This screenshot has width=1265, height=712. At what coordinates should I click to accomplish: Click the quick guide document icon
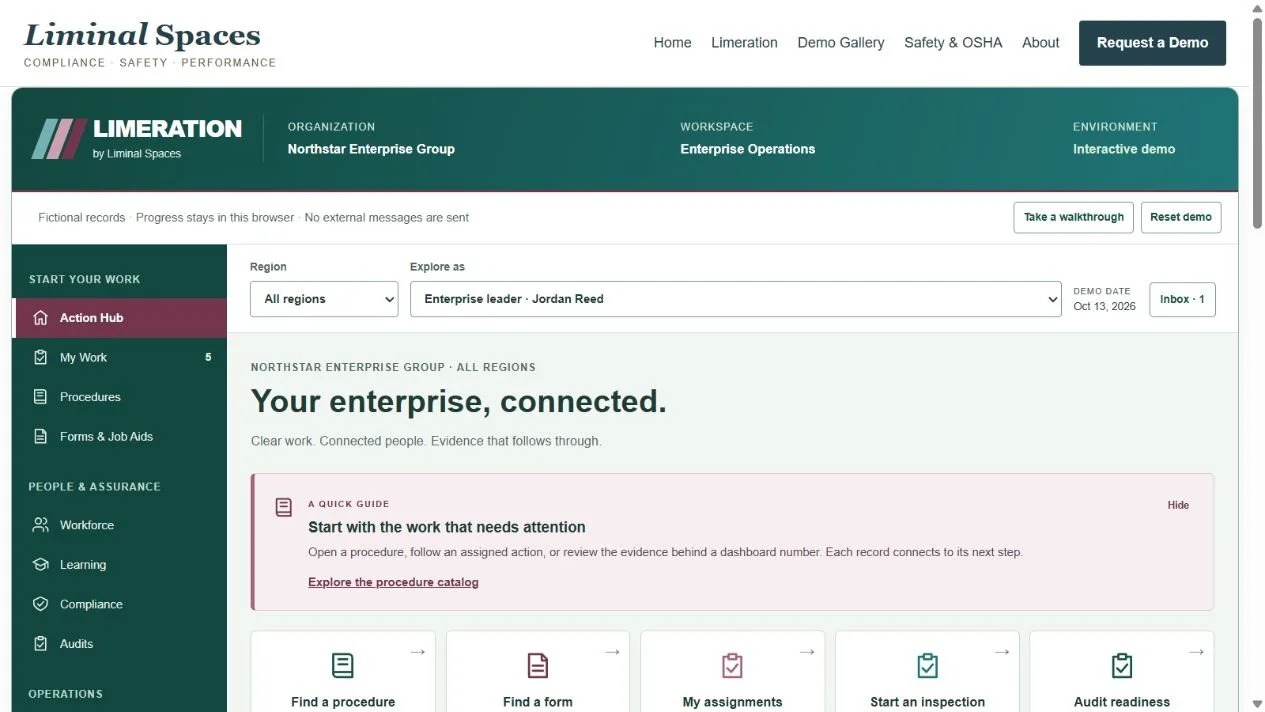tap(284, 507)
